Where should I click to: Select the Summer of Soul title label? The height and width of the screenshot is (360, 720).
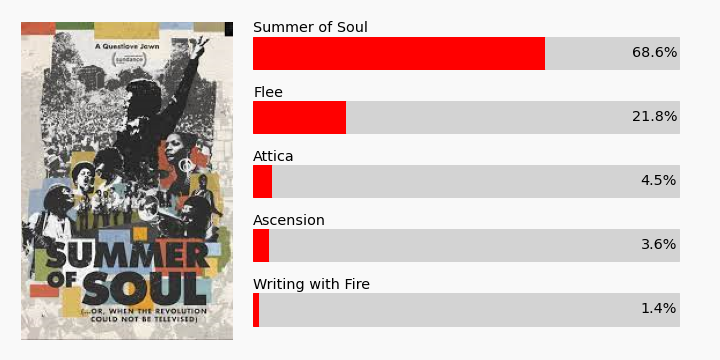point(310,28)
